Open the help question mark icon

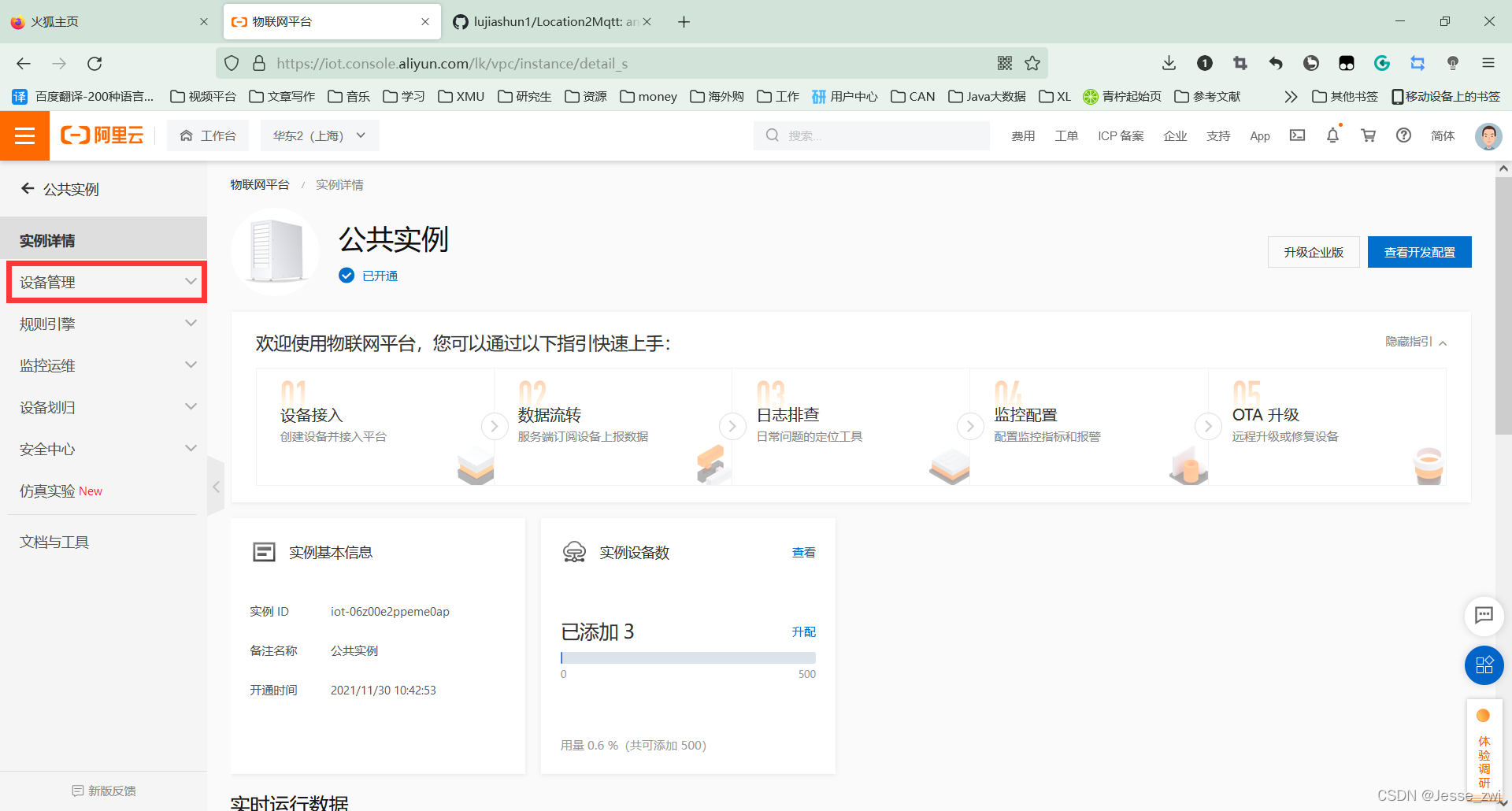click(x=1403, y=135)
